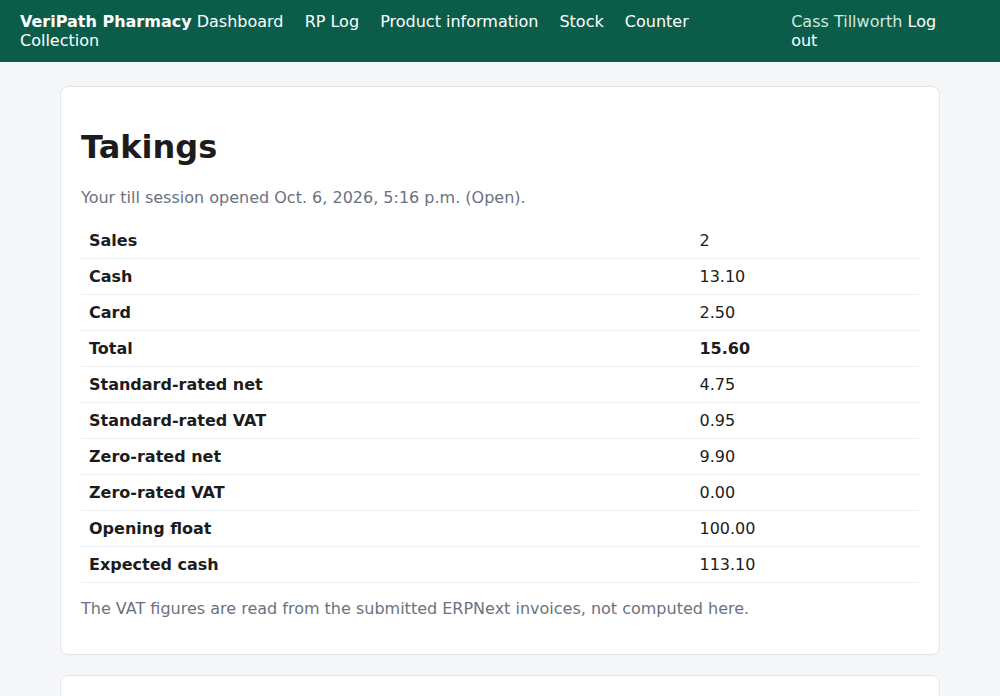Screen dimensions: 1000x696
Task: Open the Collection page
Action: pos(59,40)
